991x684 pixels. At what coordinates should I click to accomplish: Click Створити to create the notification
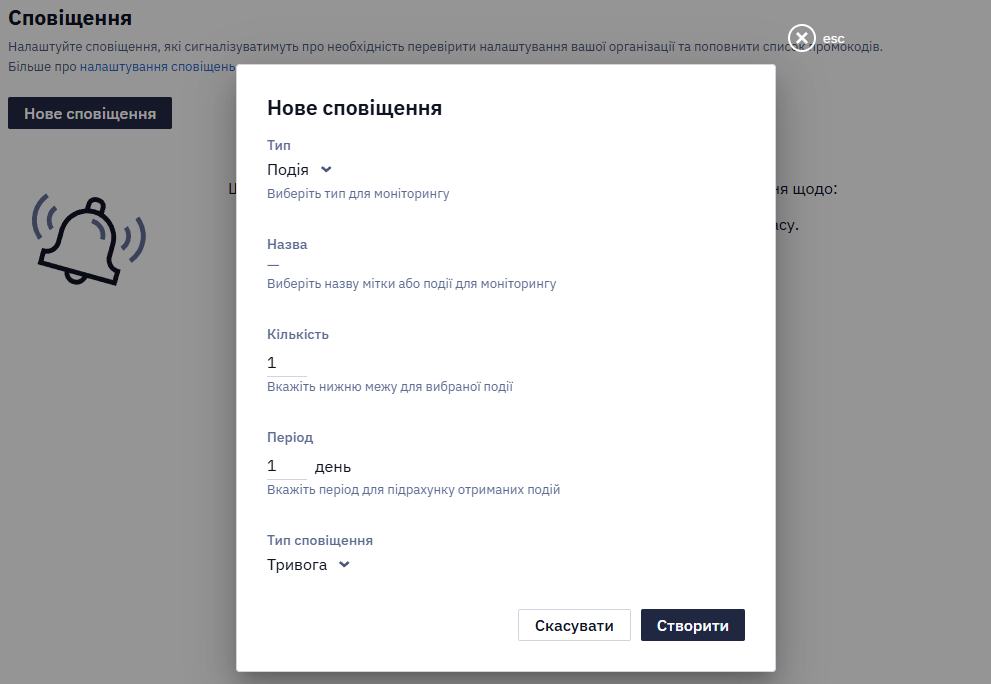pyautogui.click(x=693, y=625)
